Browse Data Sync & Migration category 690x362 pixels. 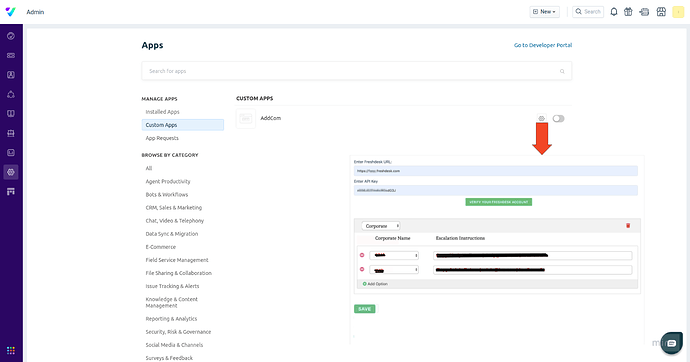[x=172, y=234]
